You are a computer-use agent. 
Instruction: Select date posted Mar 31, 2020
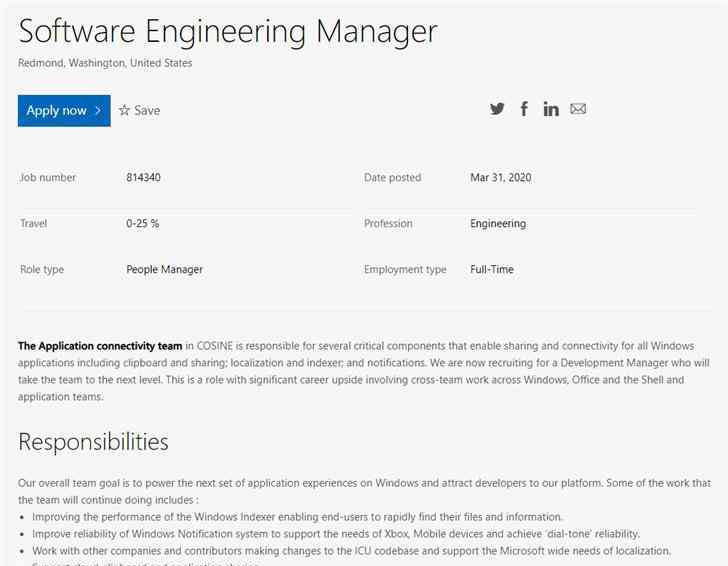click(x=500, y=177)
